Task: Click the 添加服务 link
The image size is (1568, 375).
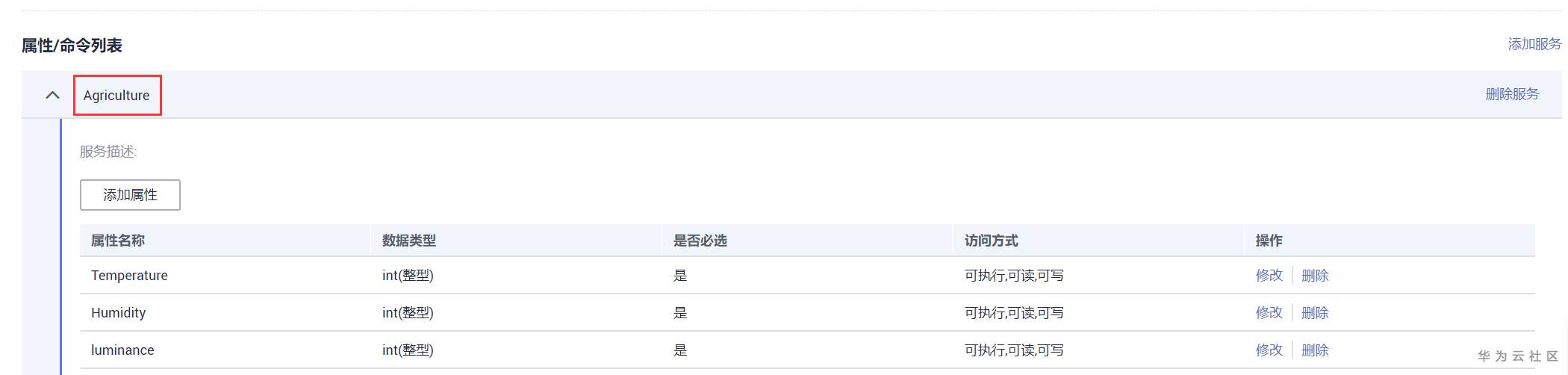Action: pos(1534,44)
